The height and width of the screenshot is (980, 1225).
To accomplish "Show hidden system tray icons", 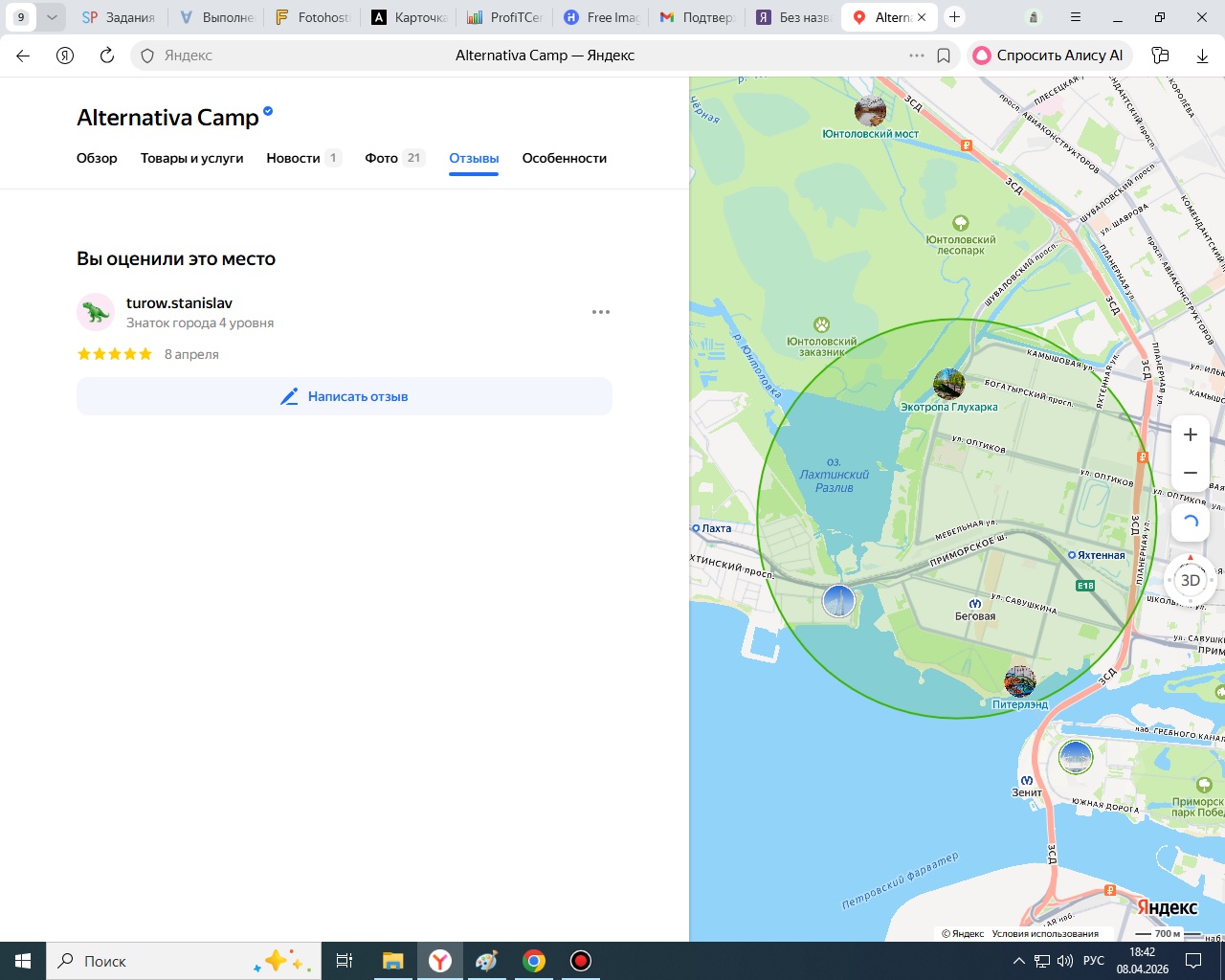I will point(1018,961).
